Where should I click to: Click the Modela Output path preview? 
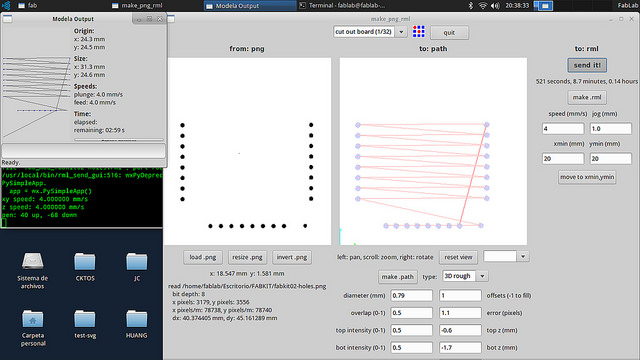[37, 97]
